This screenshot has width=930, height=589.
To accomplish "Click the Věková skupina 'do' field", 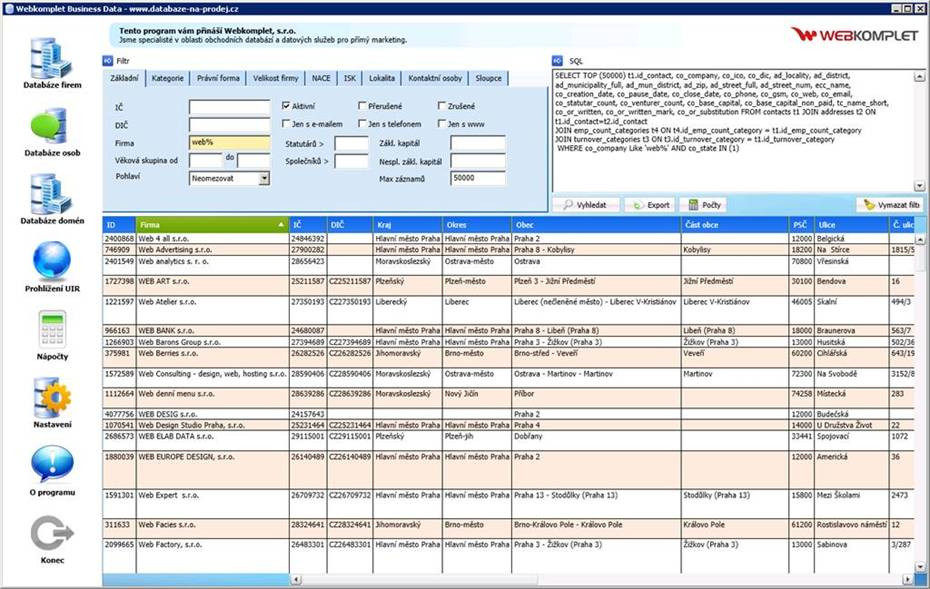I will (x=254, y=160).
